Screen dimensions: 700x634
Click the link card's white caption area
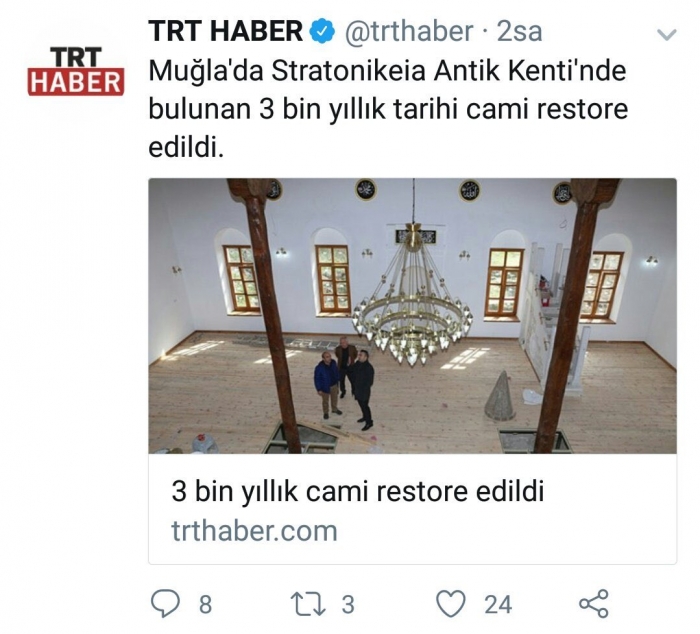412,509
